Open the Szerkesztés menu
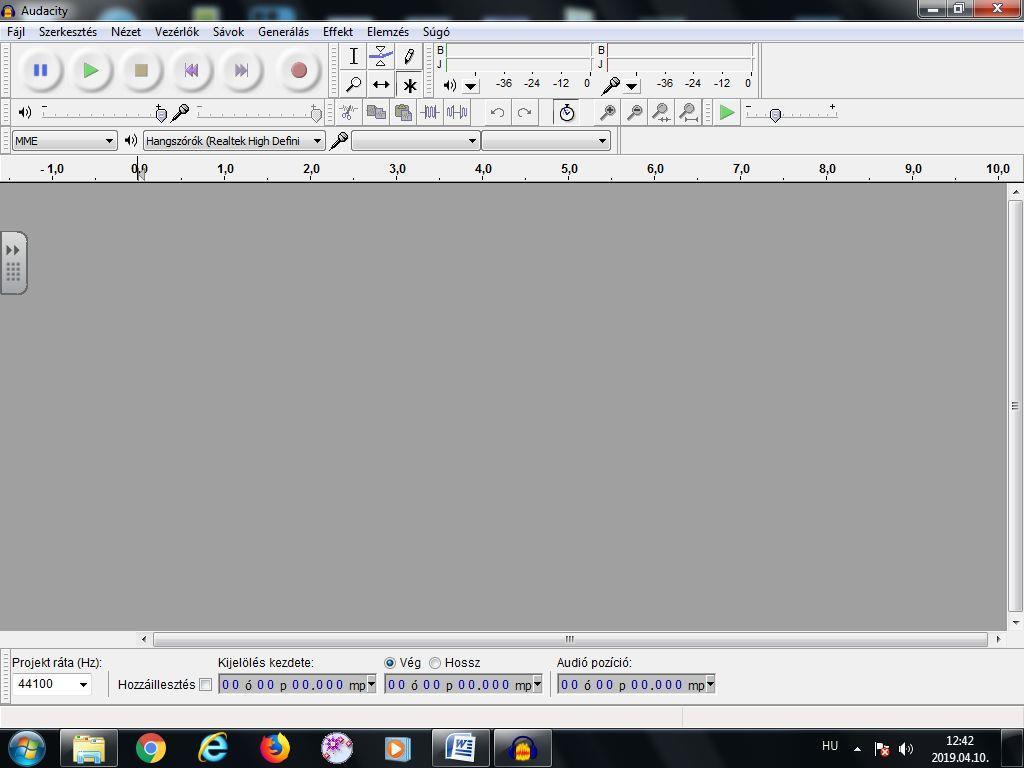 [68, 31]
